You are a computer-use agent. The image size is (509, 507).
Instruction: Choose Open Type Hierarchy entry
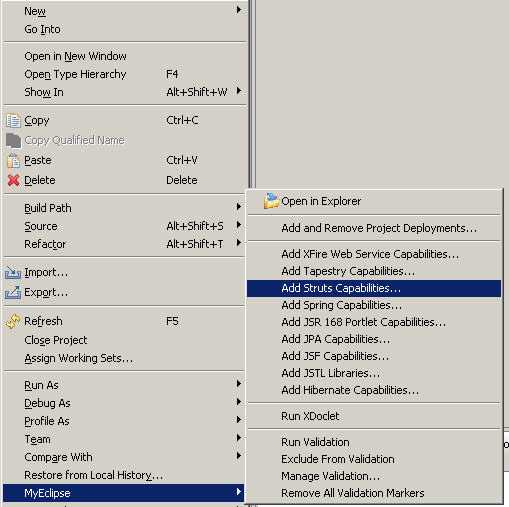pos(124,74)
